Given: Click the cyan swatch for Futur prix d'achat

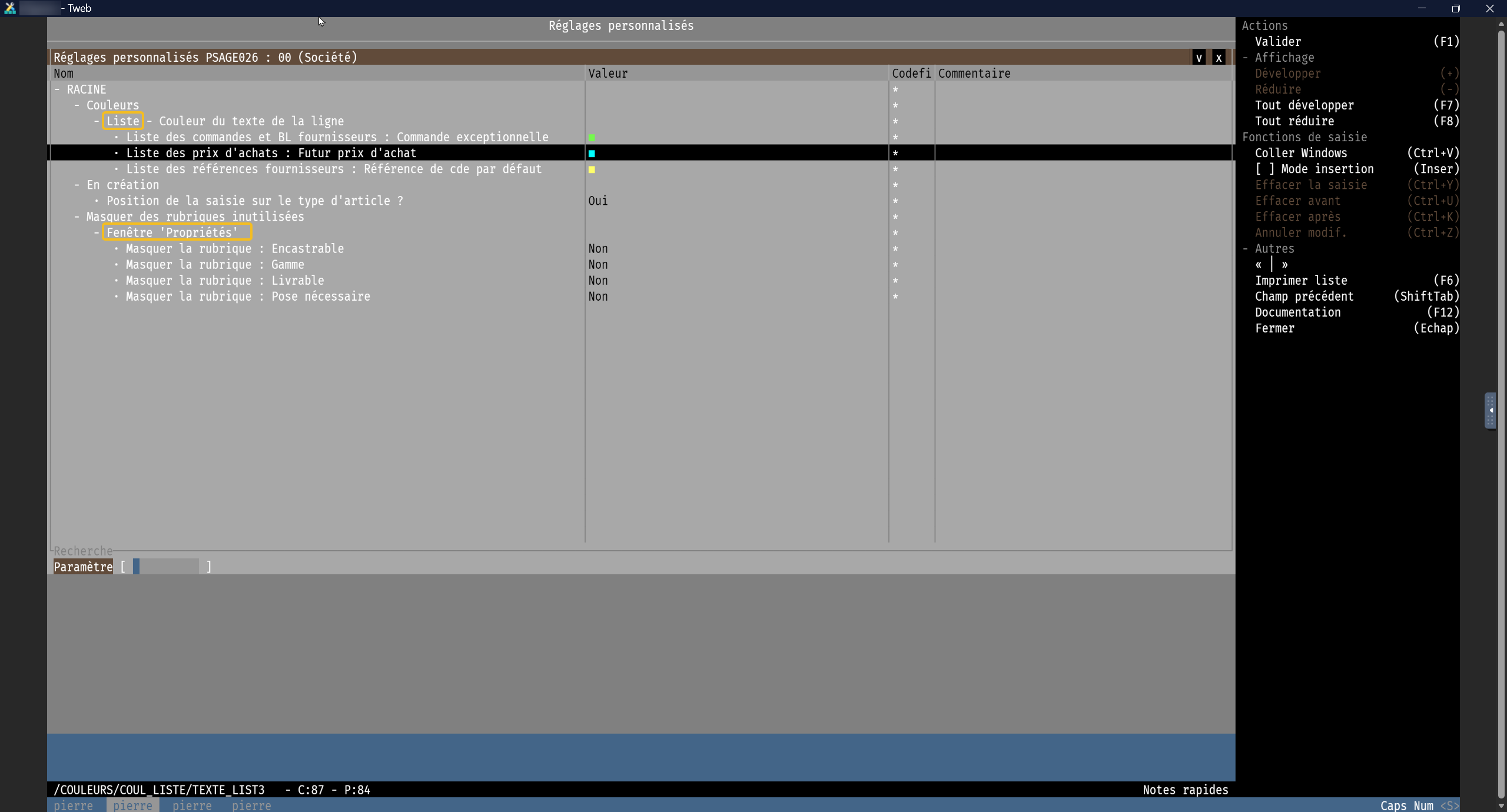Looking at the screenshot, I should [x=592, y=154].
